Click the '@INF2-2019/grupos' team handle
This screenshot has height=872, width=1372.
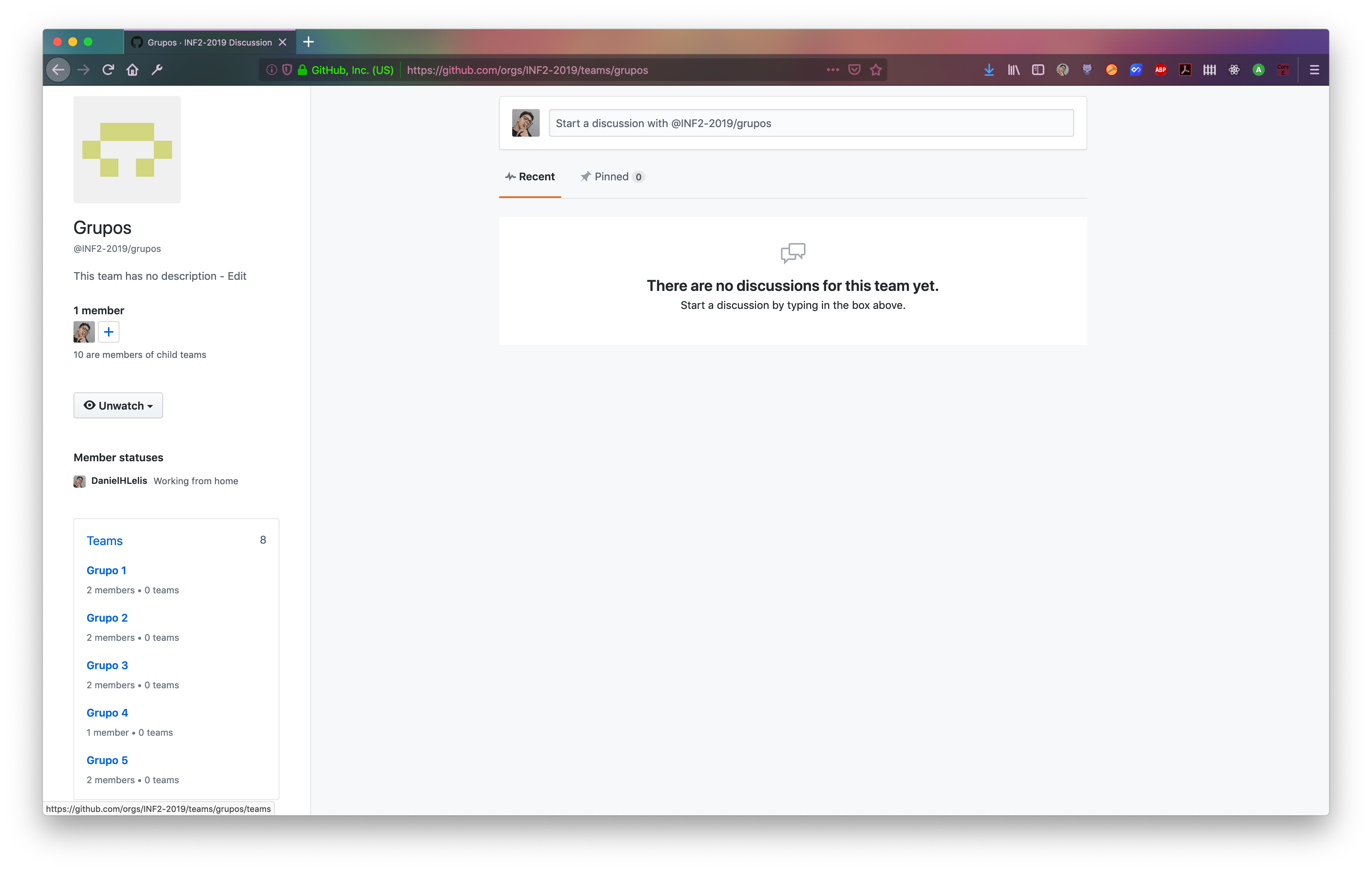click(117, 248)
